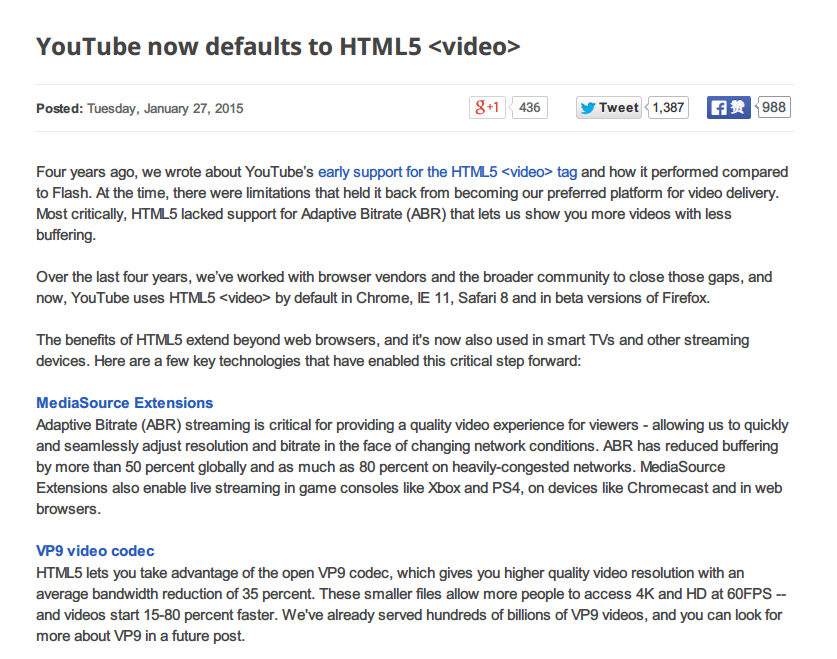Click the text 'Xbox and PS4'
This screenshot has width=837, height=659.
[x=474, y=488]
